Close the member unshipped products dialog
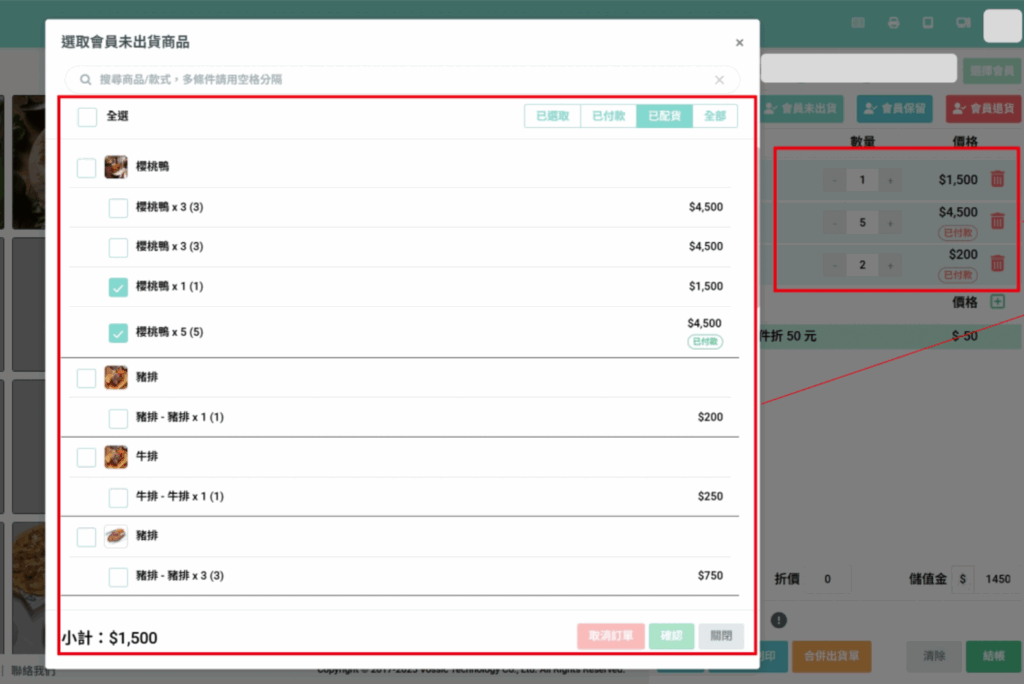 739,42
